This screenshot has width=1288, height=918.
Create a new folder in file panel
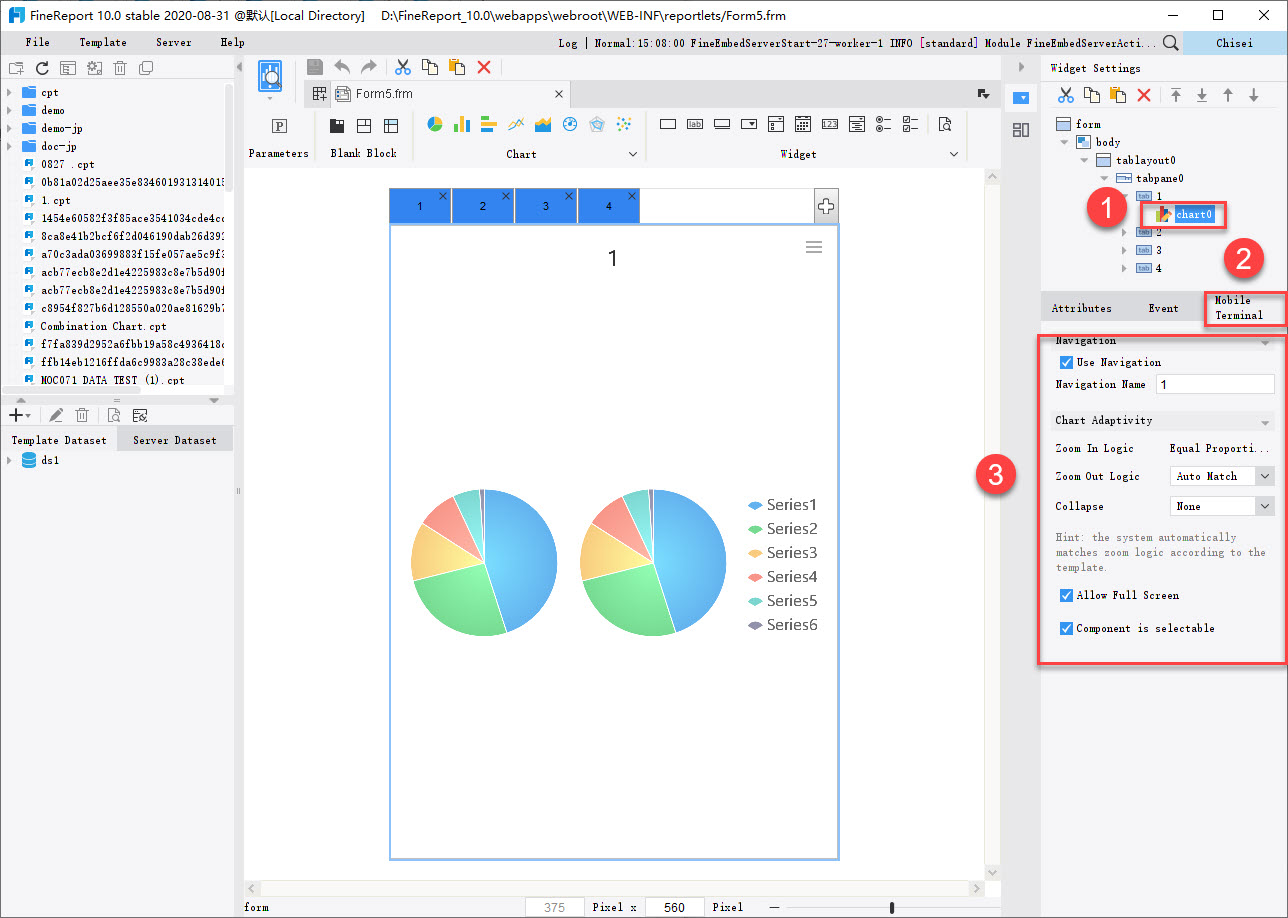16,68
